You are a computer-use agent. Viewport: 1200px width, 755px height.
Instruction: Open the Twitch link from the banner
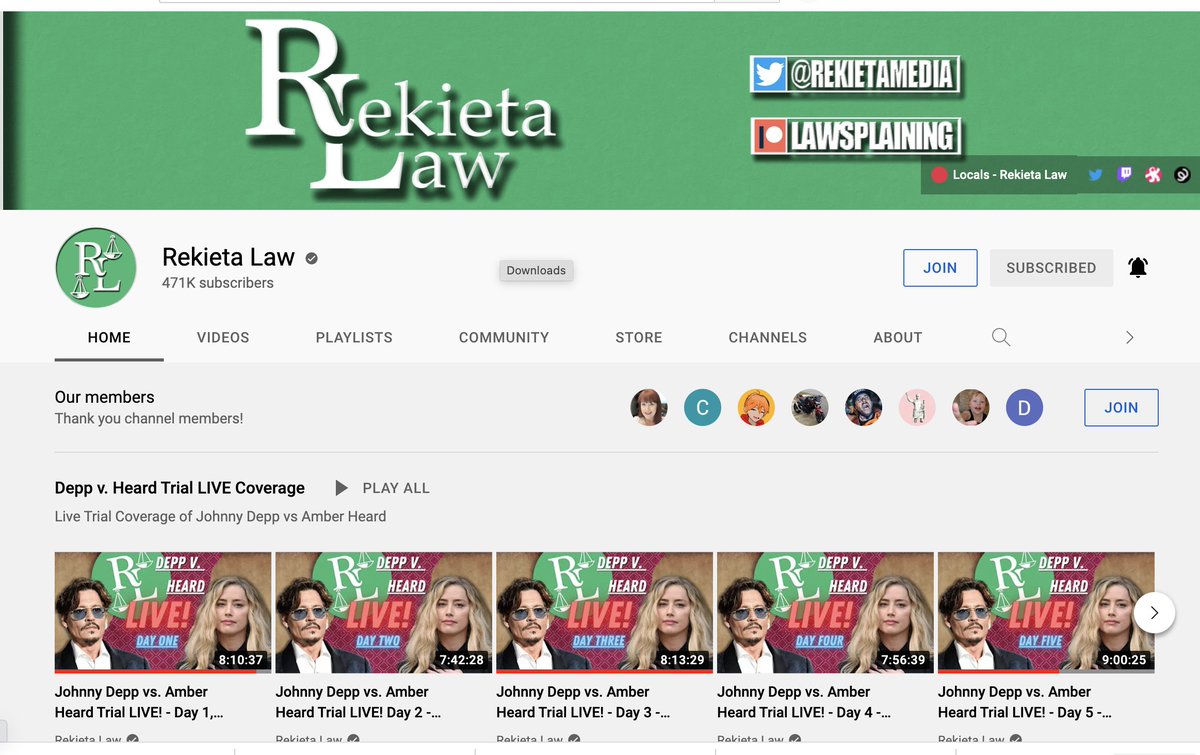click(x=1124, y=174)
